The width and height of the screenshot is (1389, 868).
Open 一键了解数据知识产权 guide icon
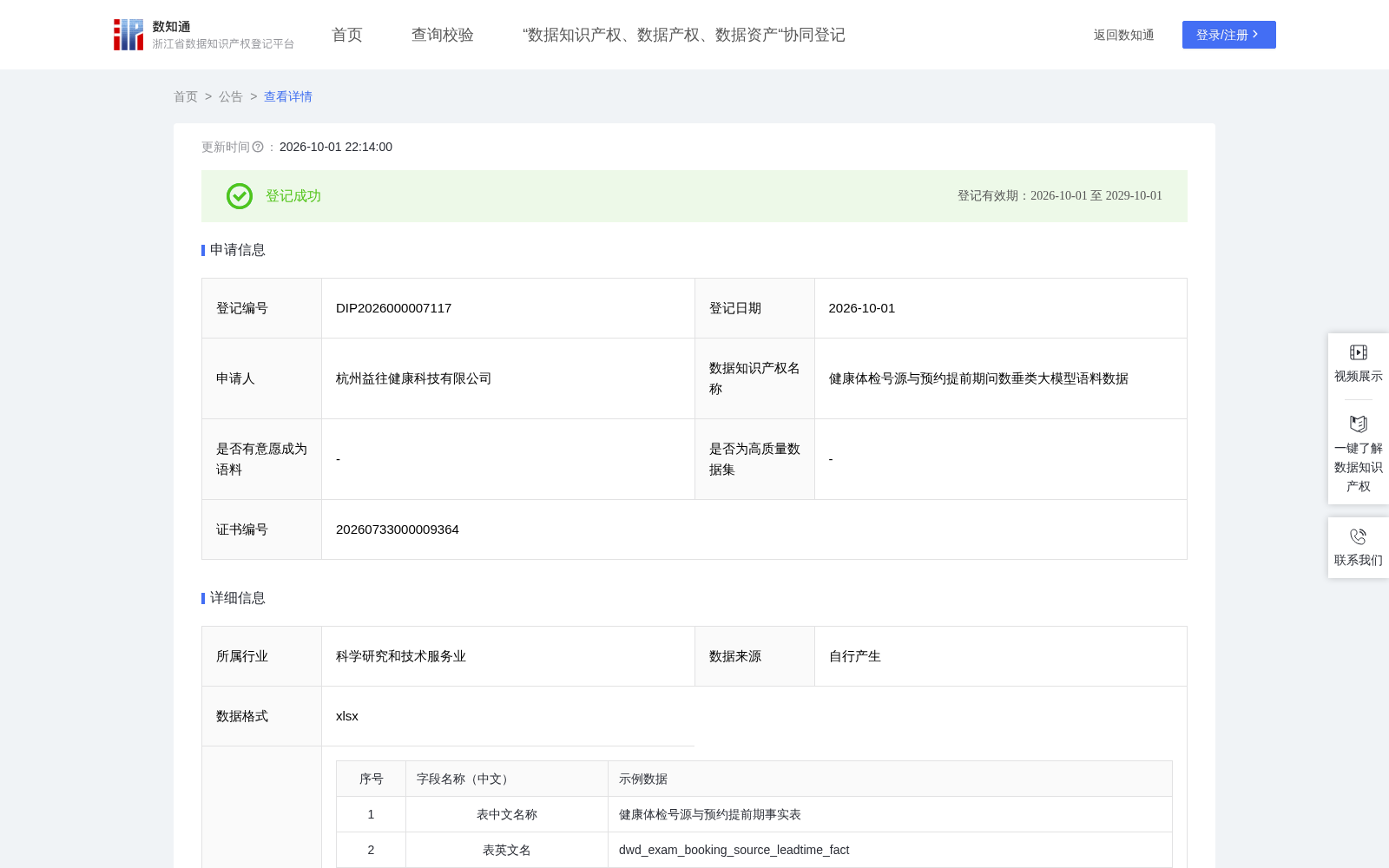[1359, 424]
